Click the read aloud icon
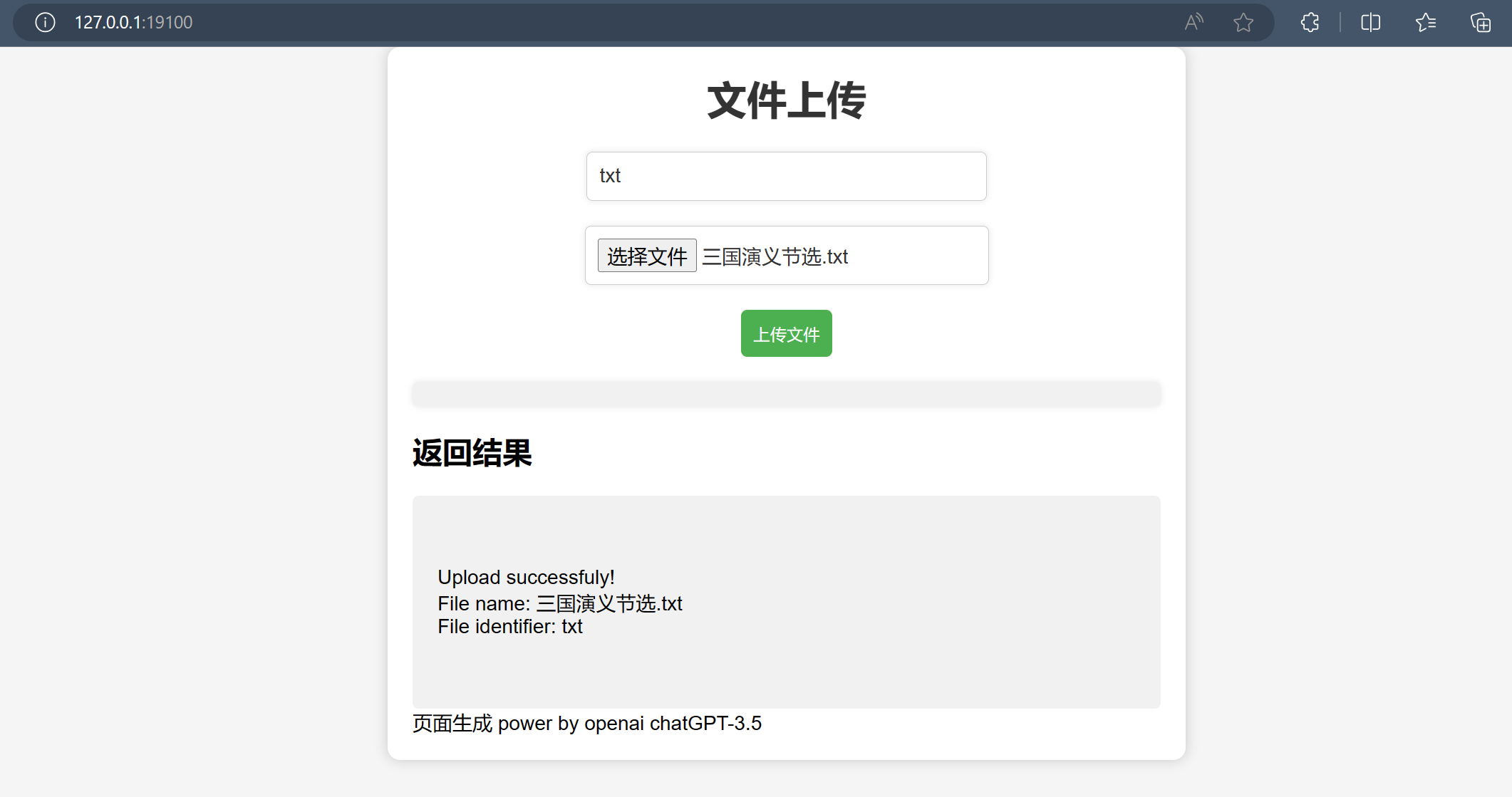1512x797 pixels. point(1193,23)
